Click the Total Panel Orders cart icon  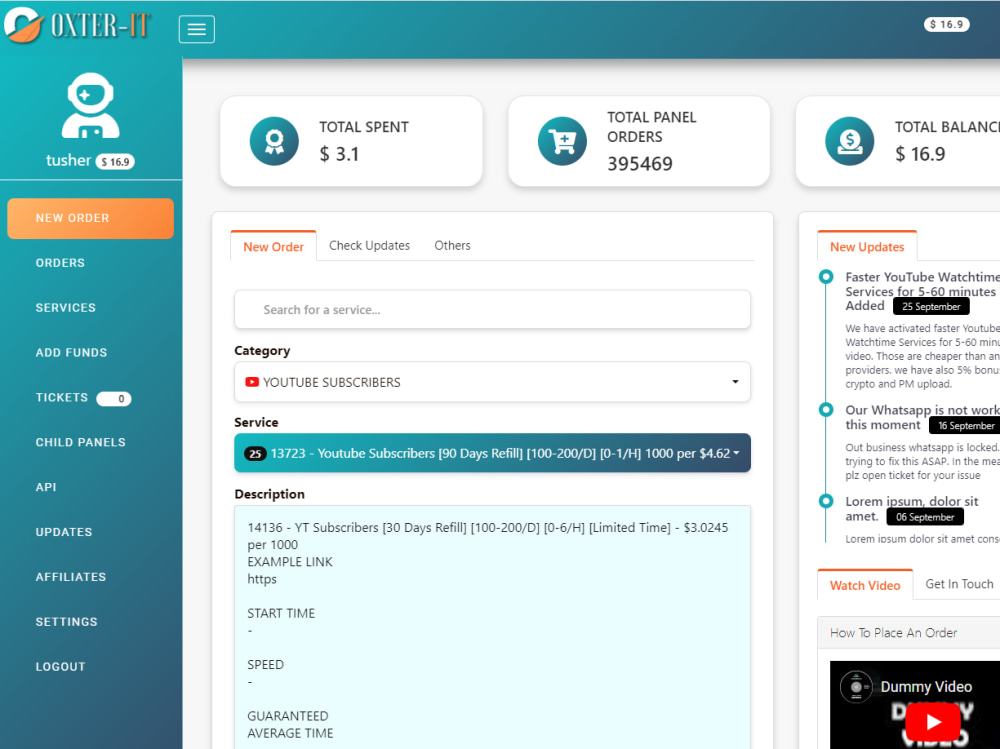tap(561, 141)
